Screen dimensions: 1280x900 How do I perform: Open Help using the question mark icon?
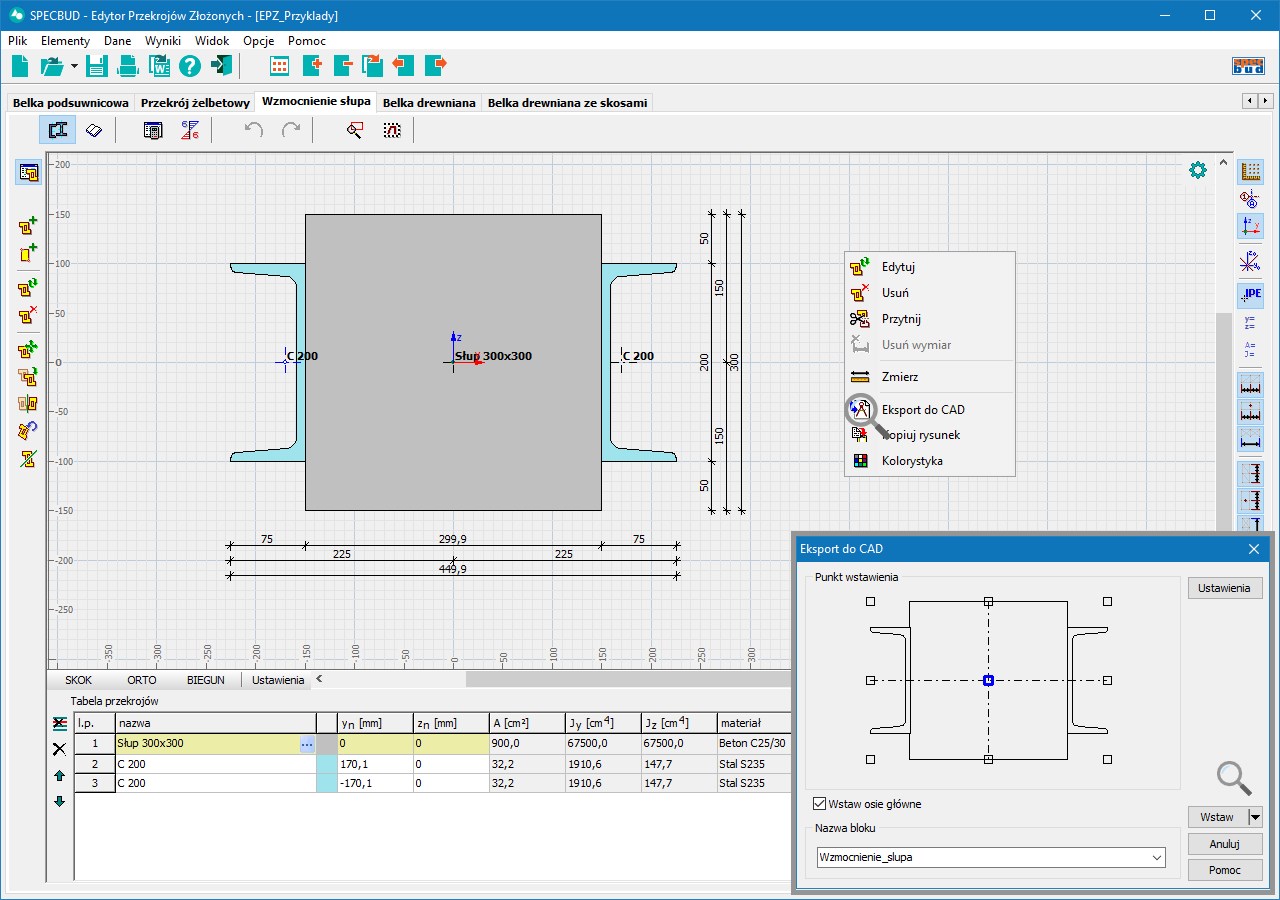point(190,66)
